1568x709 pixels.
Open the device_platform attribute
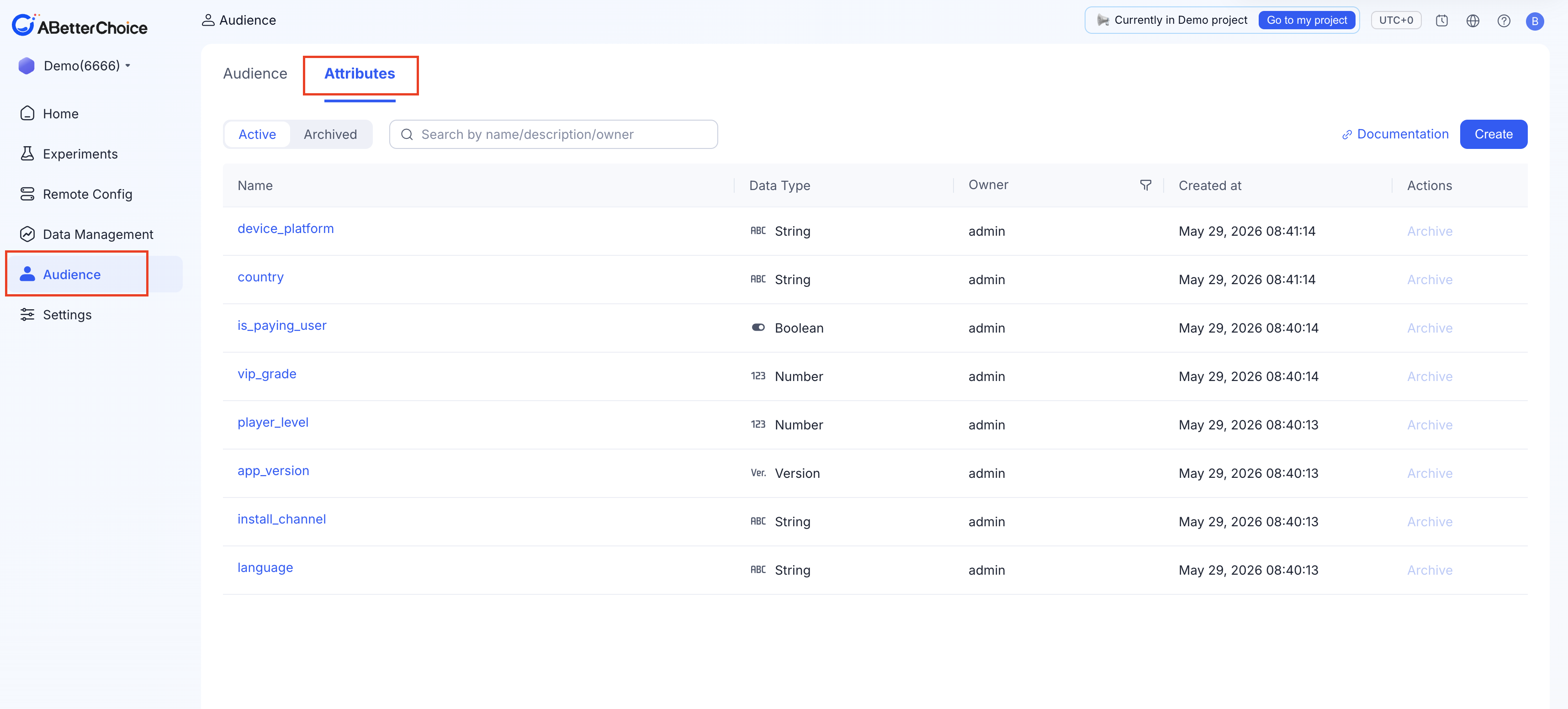pos(286,228)
